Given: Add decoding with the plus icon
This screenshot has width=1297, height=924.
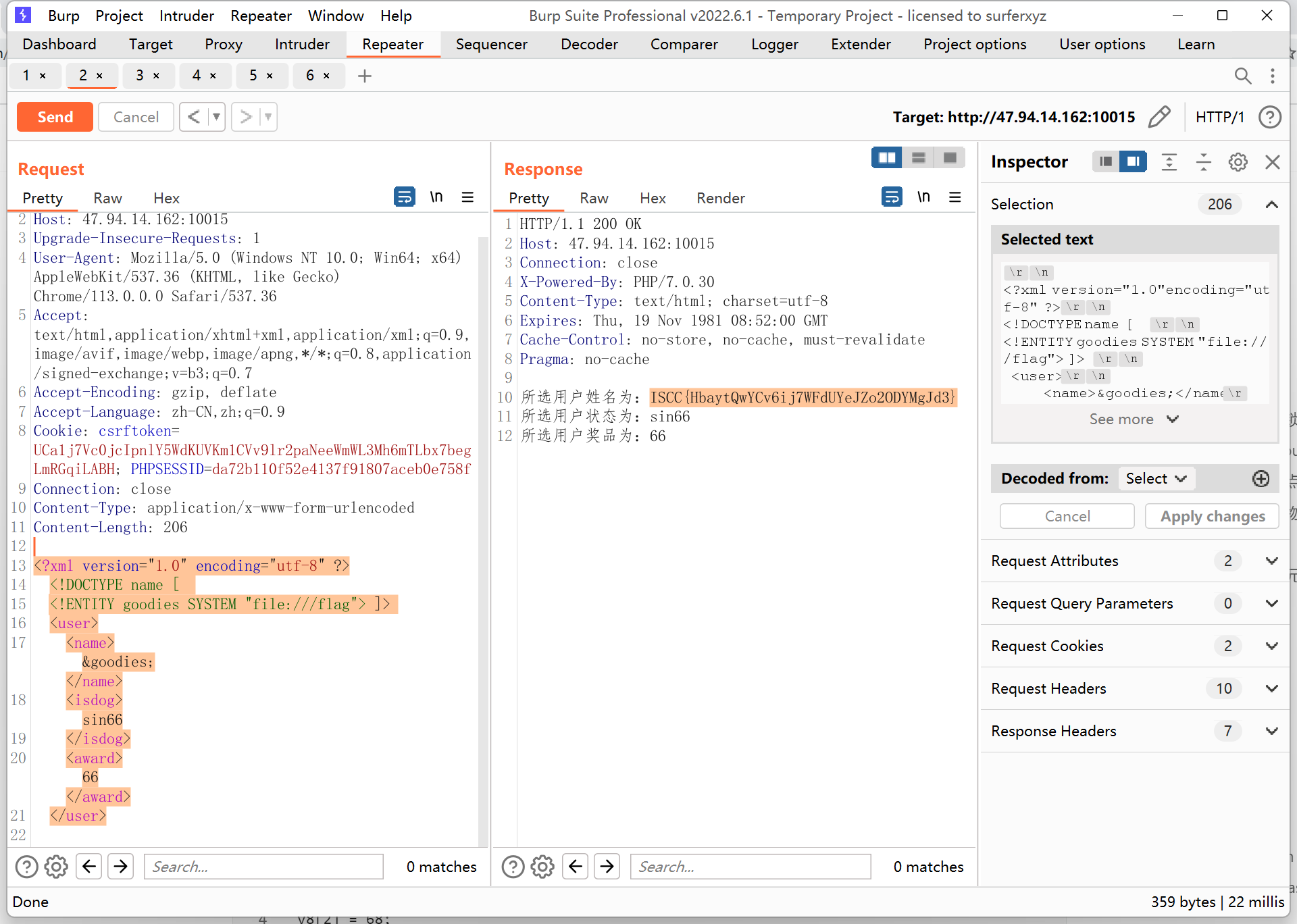Looking at the screenshot, I should (x=1261, y=479).
